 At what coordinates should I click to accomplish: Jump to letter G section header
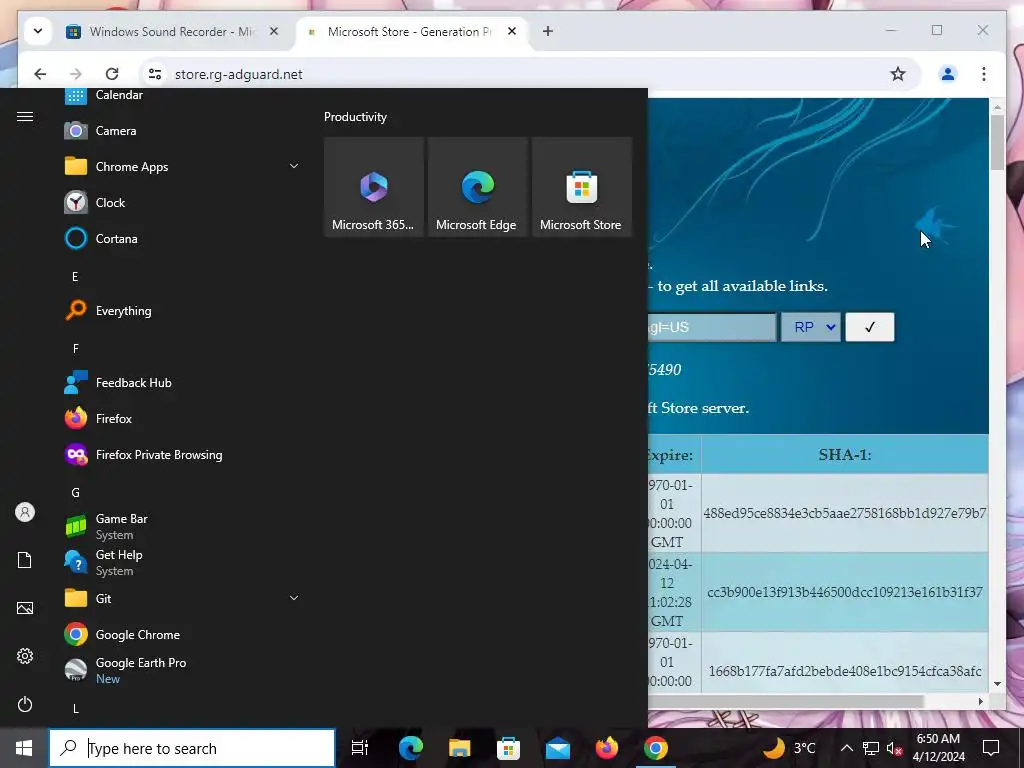click(x=75, y=492)
